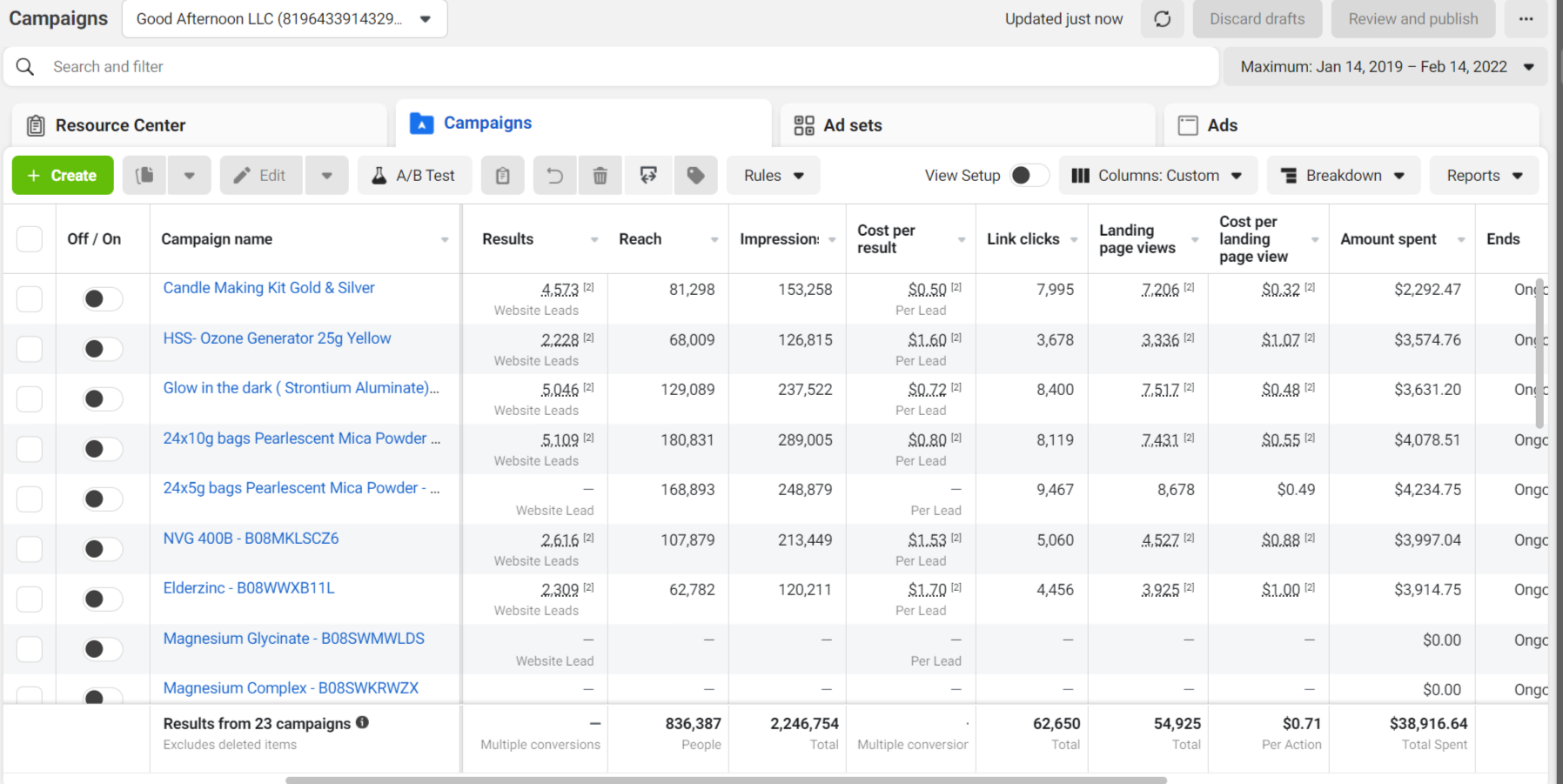Switch to Ad sets tab

(968, 125)
